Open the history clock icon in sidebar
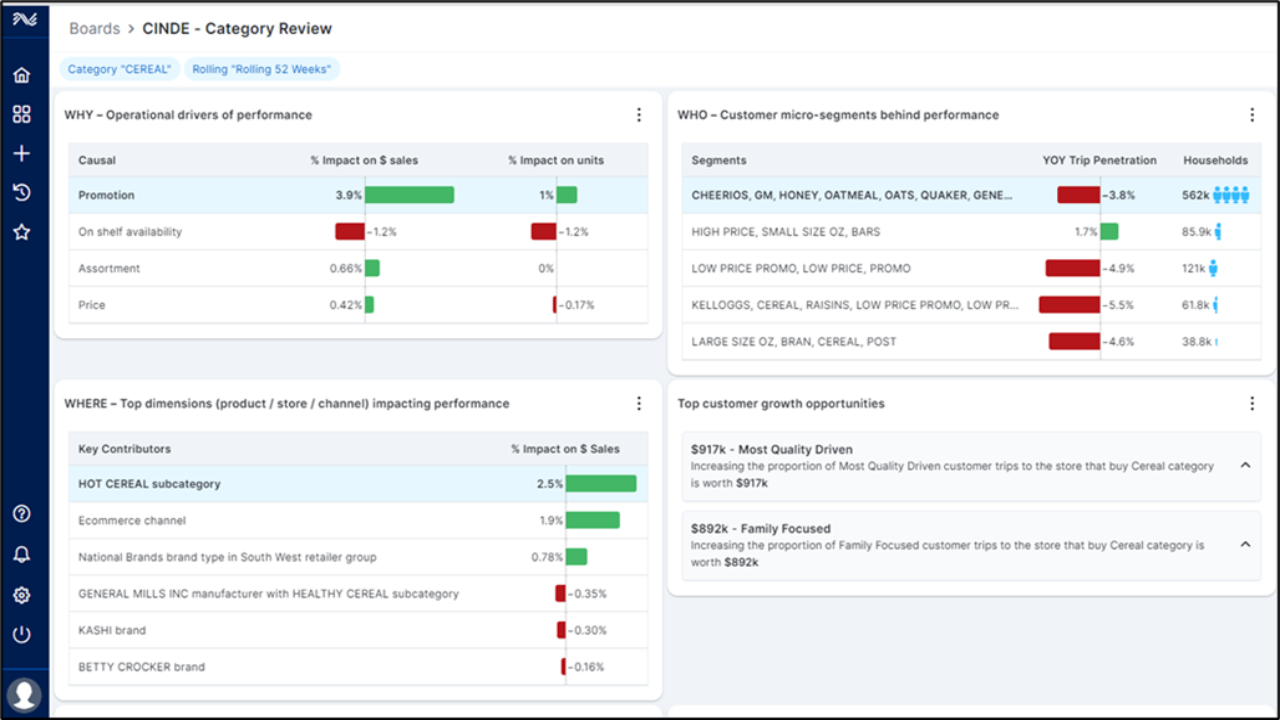Viewport: 1280px width, 720px height. pyautogui.click(x=21, y=192)
